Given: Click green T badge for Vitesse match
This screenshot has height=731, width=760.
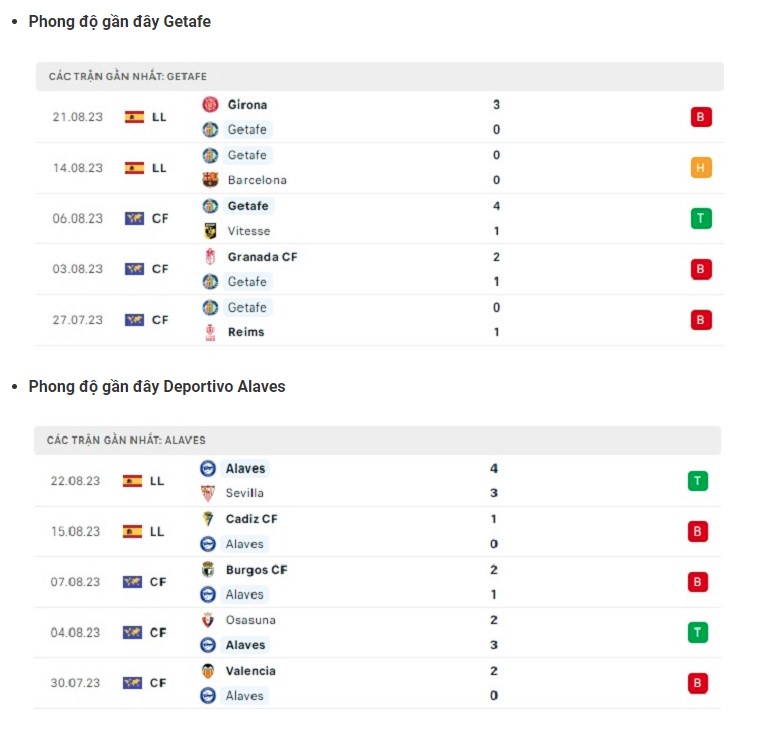Looking at the screenshot, I should (x=701, y=218).
